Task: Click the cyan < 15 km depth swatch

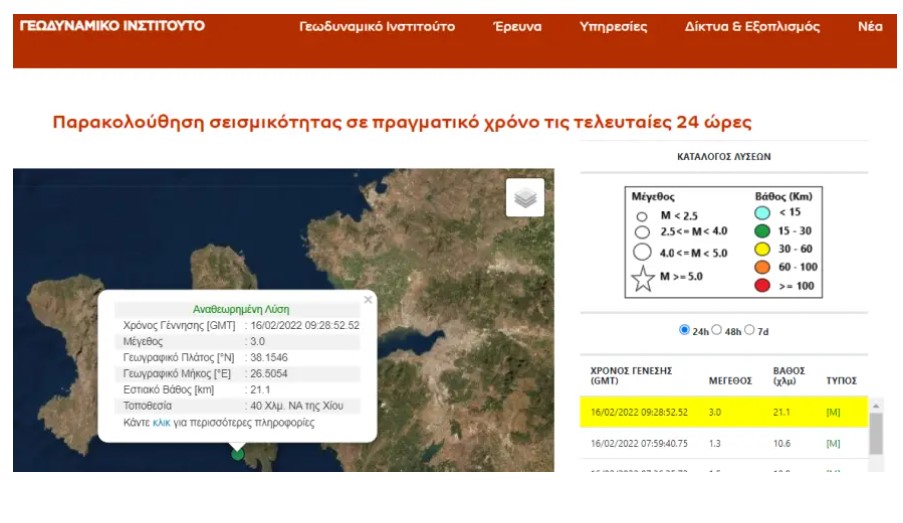Action: [762, 212]
